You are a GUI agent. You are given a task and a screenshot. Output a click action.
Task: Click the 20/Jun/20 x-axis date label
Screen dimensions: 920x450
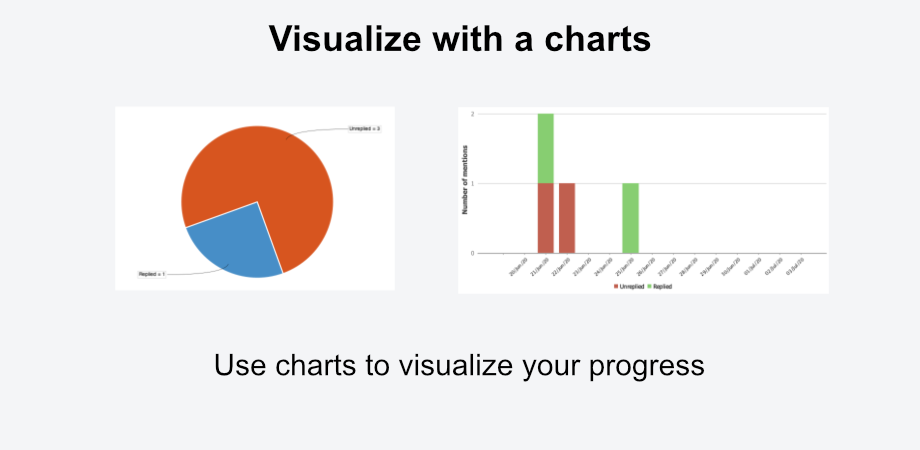[x=519, y=266]
